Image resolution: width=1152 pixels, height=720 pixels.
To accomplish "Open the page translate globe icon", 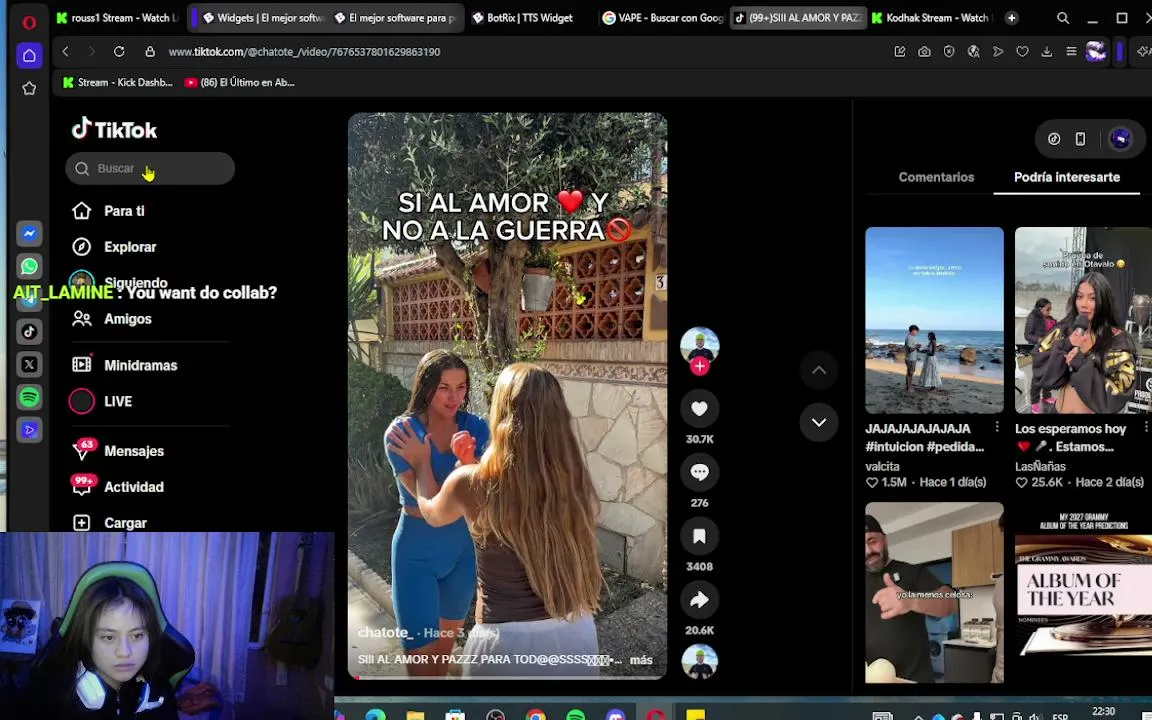I will (x=973, y=51).
